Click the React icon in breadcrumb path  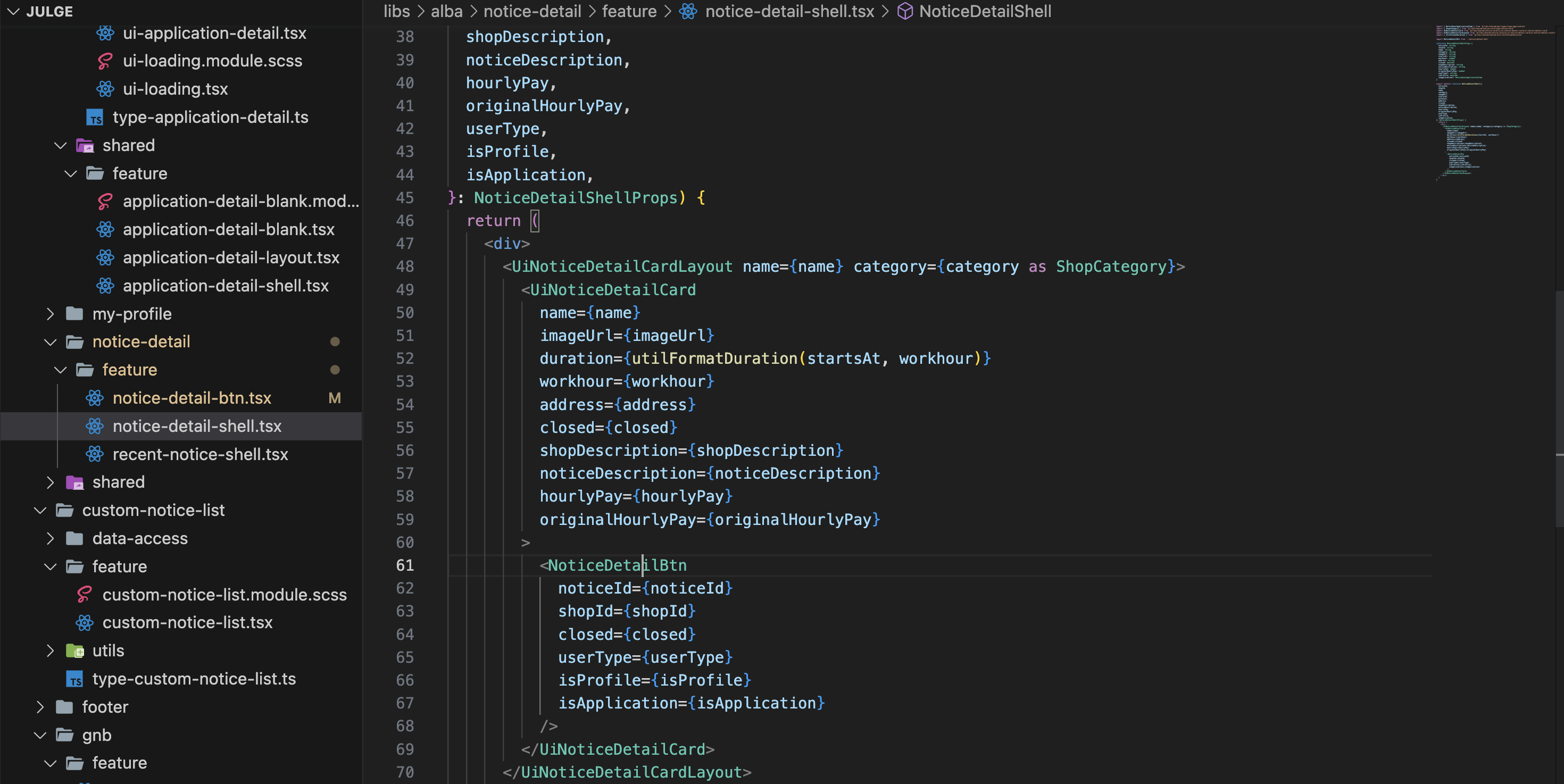tap(688, 11)
